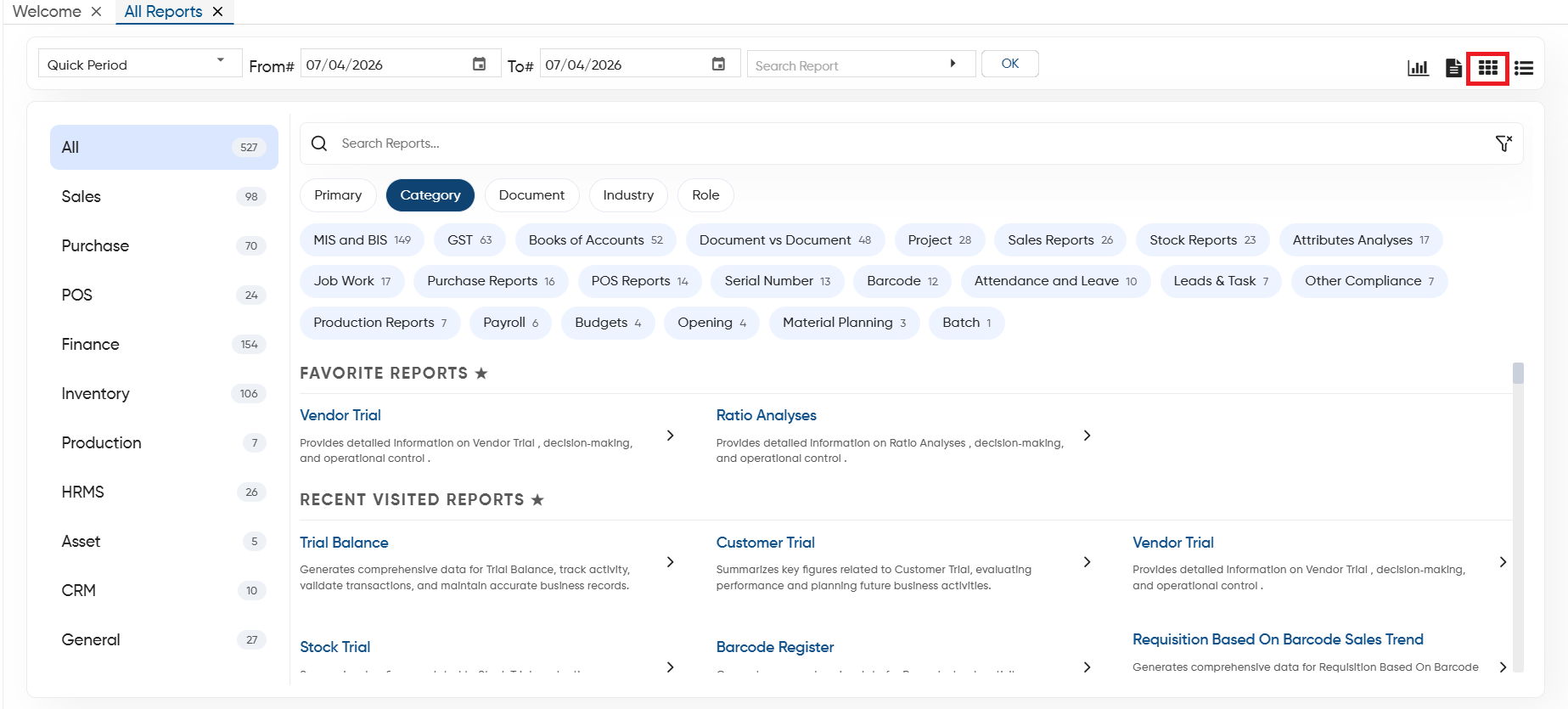Open the bar chart view icon
Screen dimensions: 1568x709
(x=1418, y=67)
